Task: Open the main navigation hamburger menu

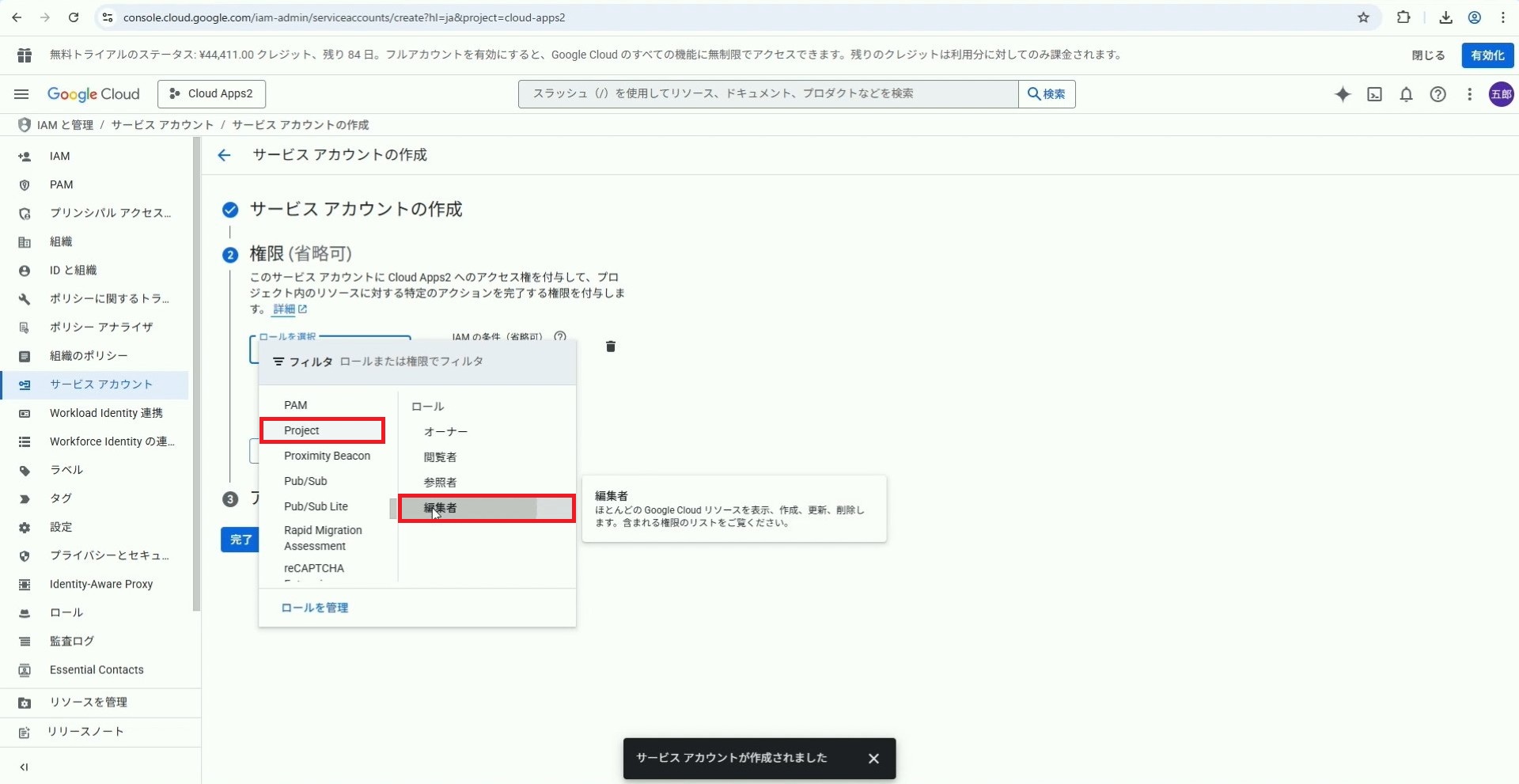Action: [21, 94]
